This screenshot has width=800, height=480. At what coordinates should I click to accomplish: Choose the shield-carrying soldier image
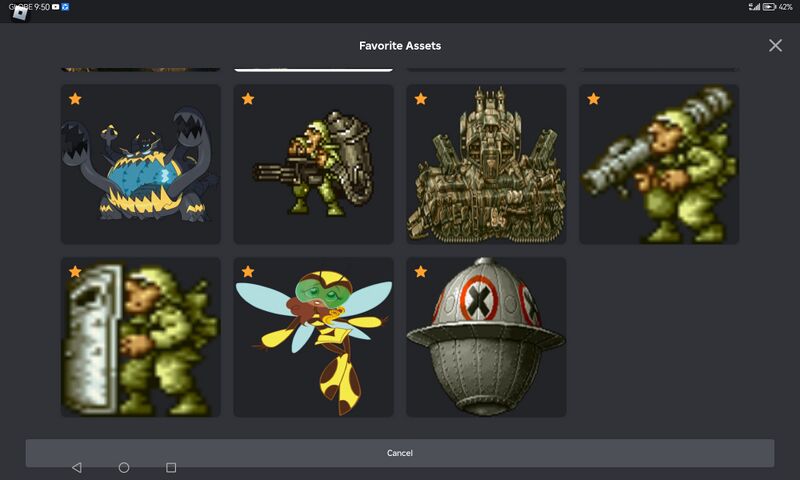(x=140, y=340)
